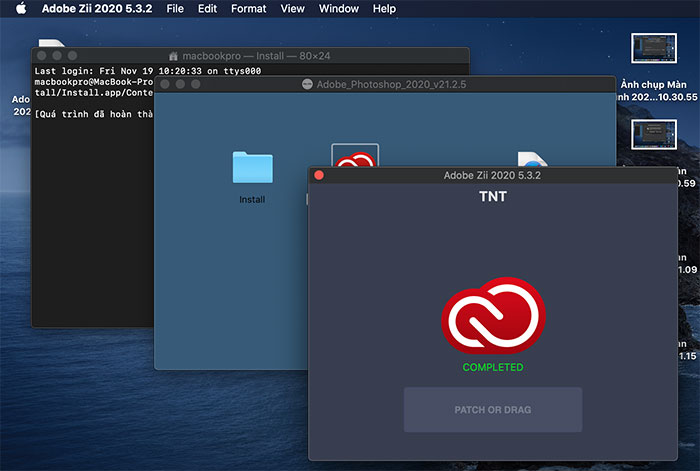Image resolution: width=700 pixels, height=471 pixels.
Task: Click the partially hidden file icon in Finder
Action: [x=530, y=159]
